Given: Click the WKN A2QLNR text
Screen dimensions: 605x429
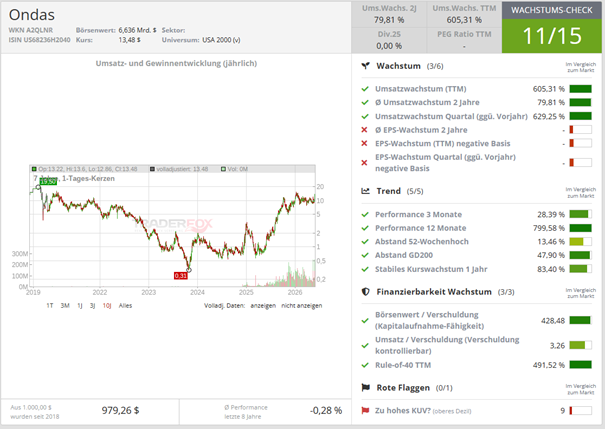Looking at the screenshot, I should [31, 30].
